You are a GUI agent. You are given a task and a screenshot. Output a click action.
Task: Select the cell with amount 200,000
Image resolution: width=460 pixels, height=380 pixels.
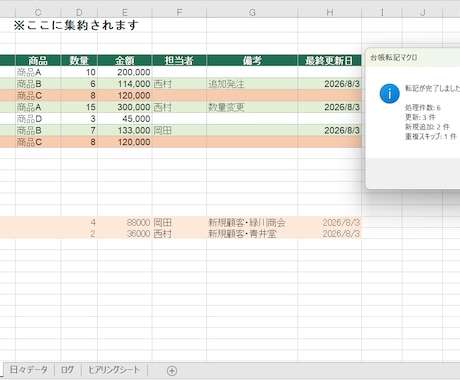pyautogui.click(x=125, y=72)
